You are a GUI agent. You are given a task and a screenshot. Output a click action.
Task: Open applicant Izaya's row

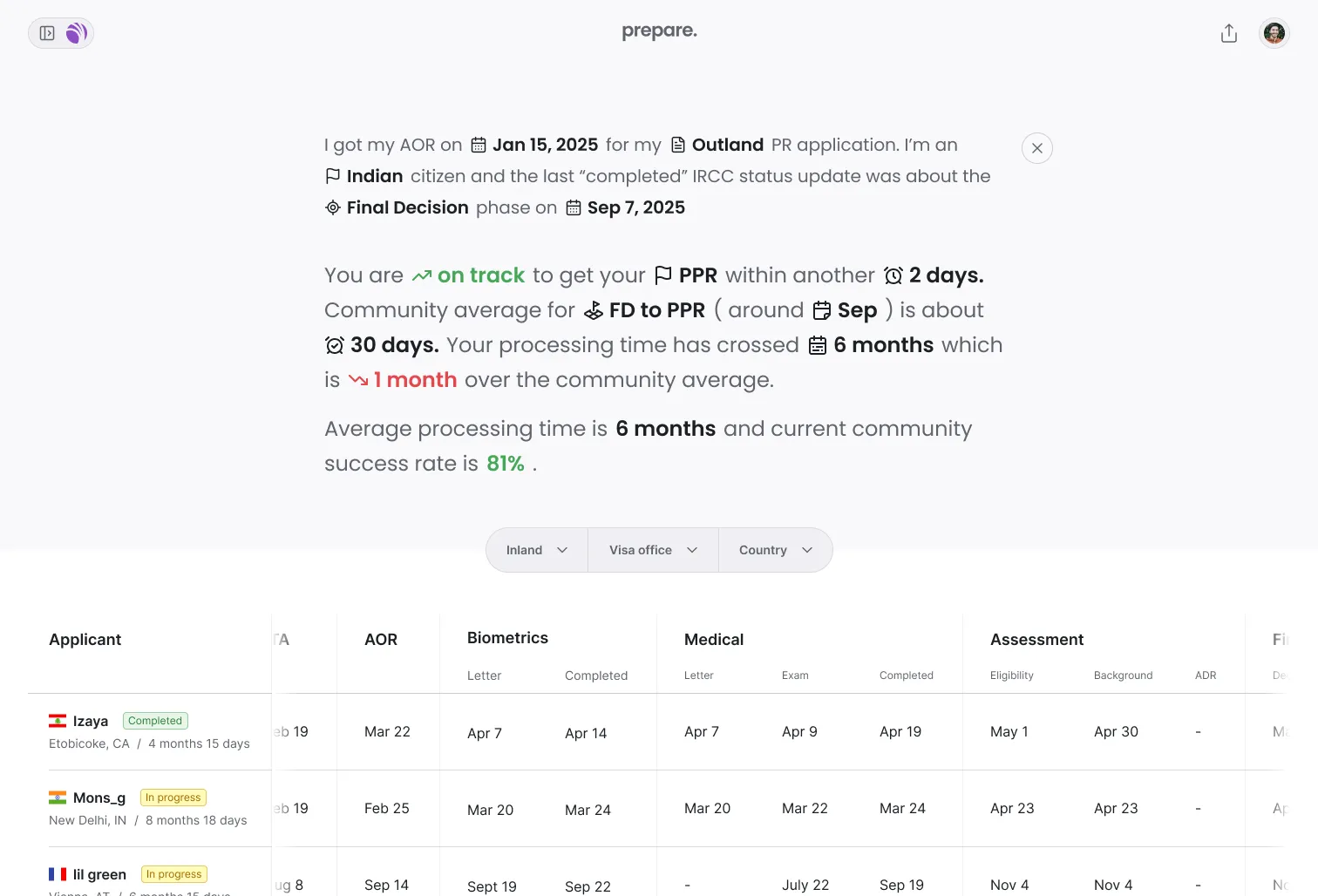tap(91, 722)
